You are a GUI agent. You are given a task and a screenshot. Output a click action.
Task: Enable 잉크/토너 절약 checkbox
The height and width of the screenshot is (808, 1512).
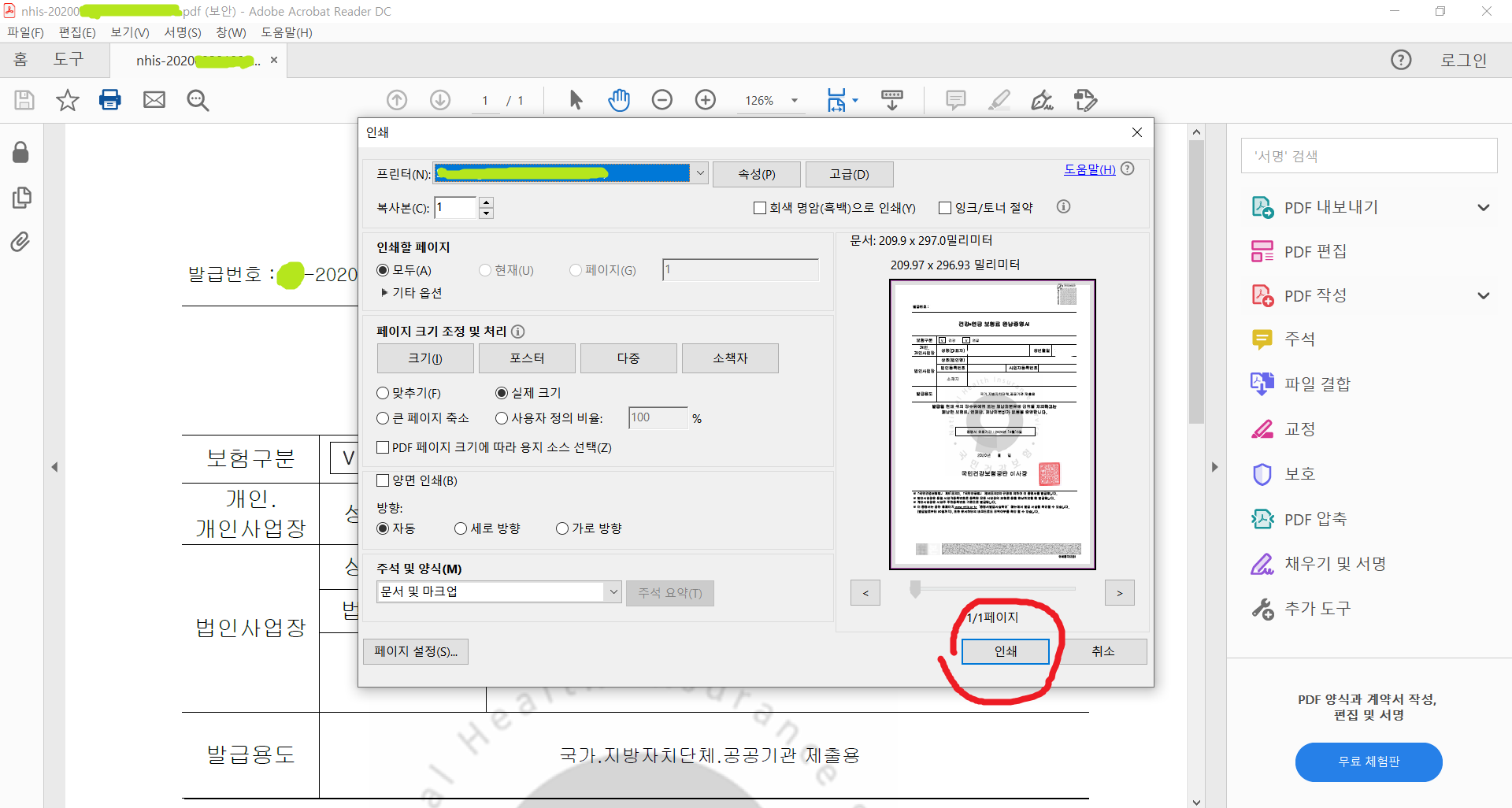tap(945, 208)
